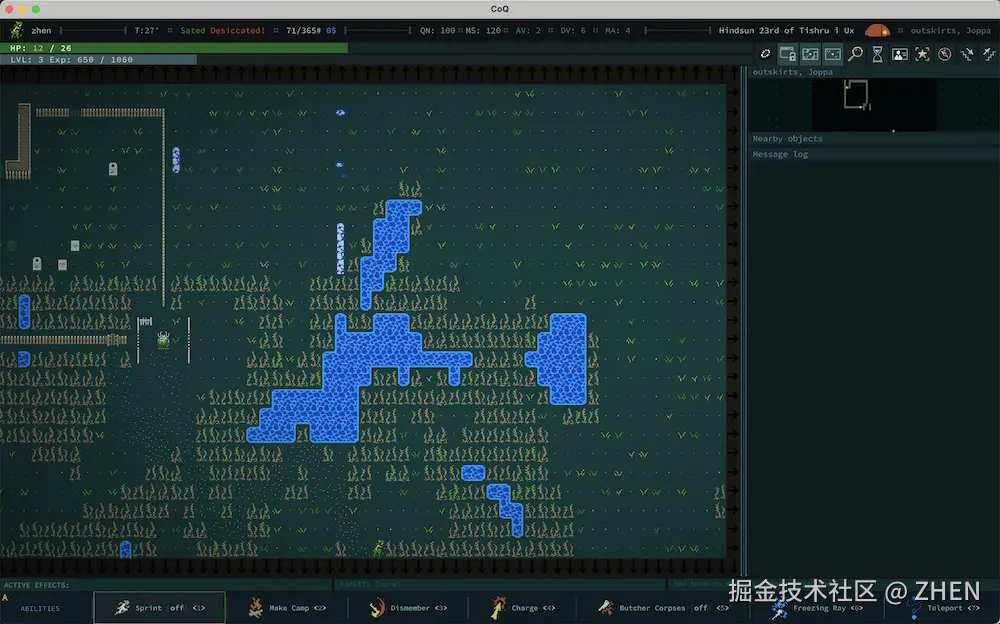Click the Dismember axe icon
The image size is (1000, 624).
tap(377, 607)
